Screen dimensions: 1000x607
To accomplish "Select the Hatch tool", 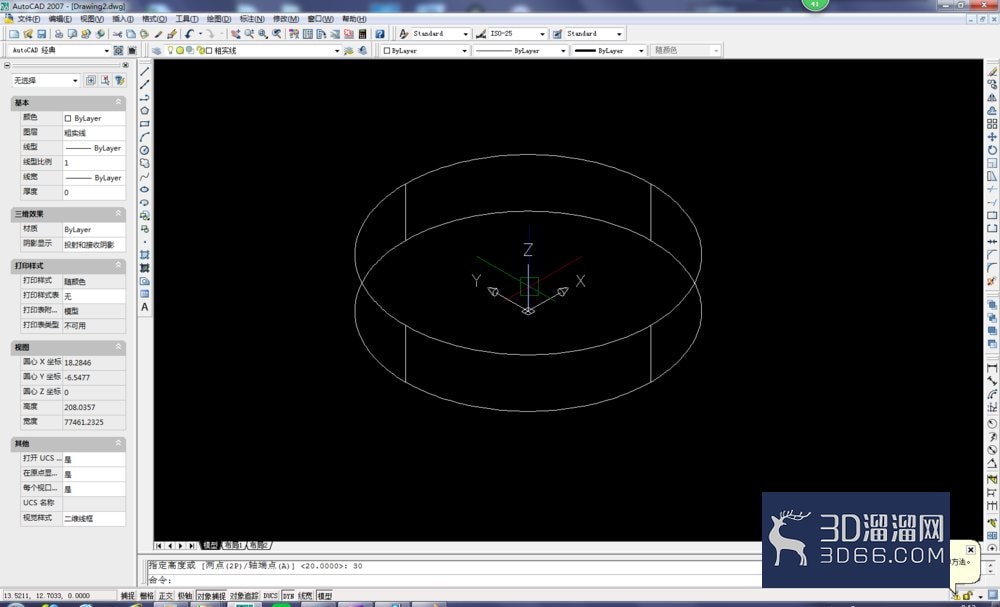I will pyautogui.click(x=145, y=254).
